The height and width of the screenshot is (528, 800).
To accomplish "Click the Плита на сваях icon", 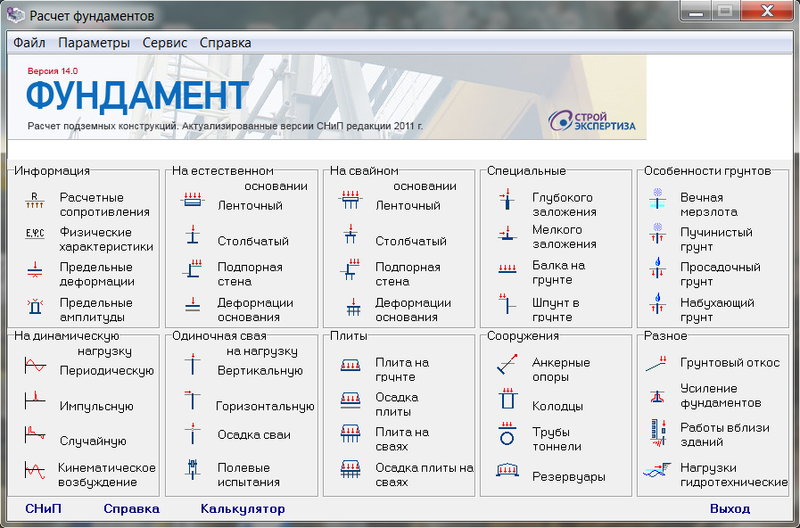I will (350, 436).
